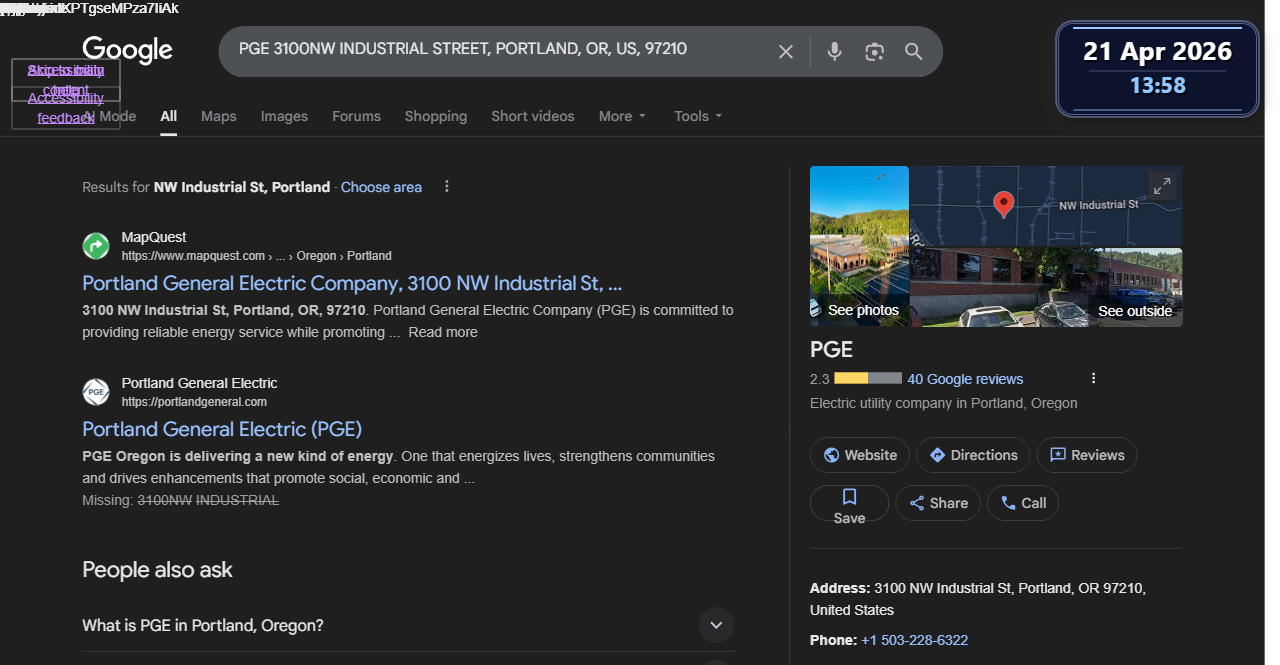This screenshot has width=1280, height=665.
Task: Switch to the Maps tab
Action: [x=219, y=116]
